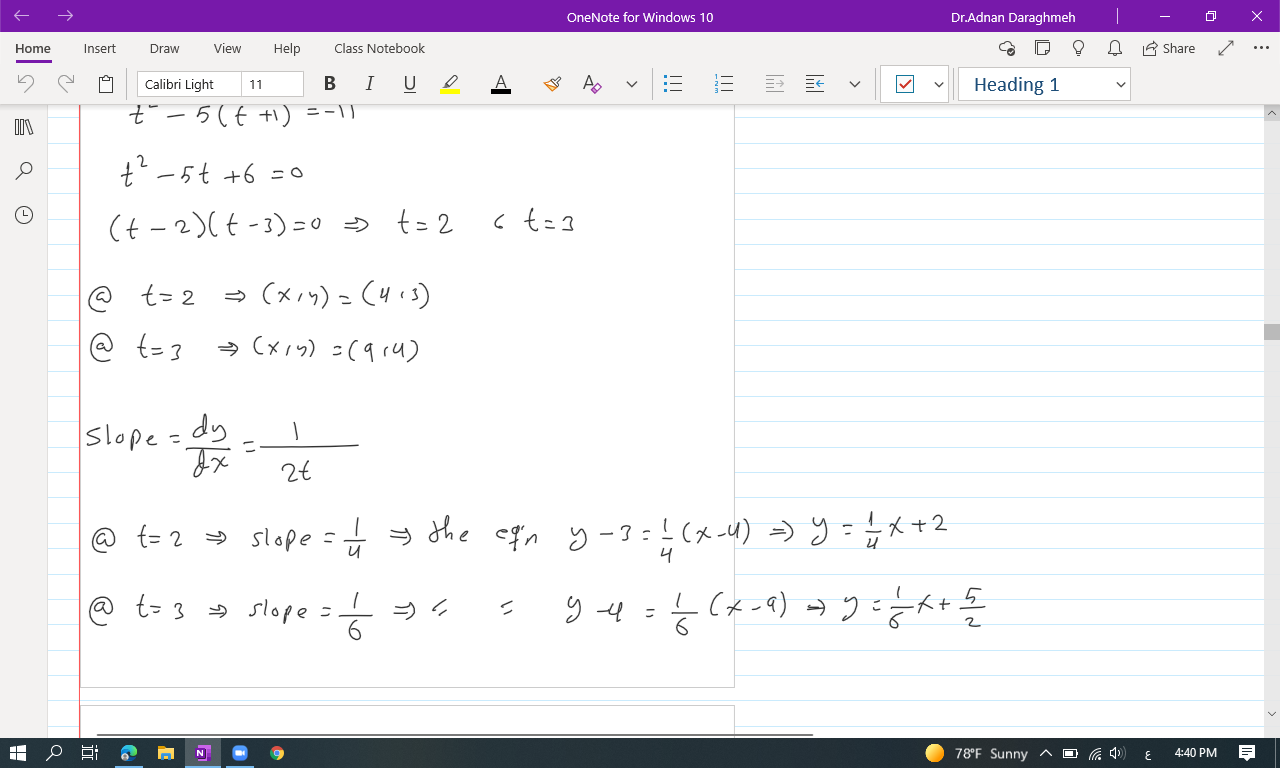Expand paragraph alignment options
1280x768 pixels.
pos(855,84)
